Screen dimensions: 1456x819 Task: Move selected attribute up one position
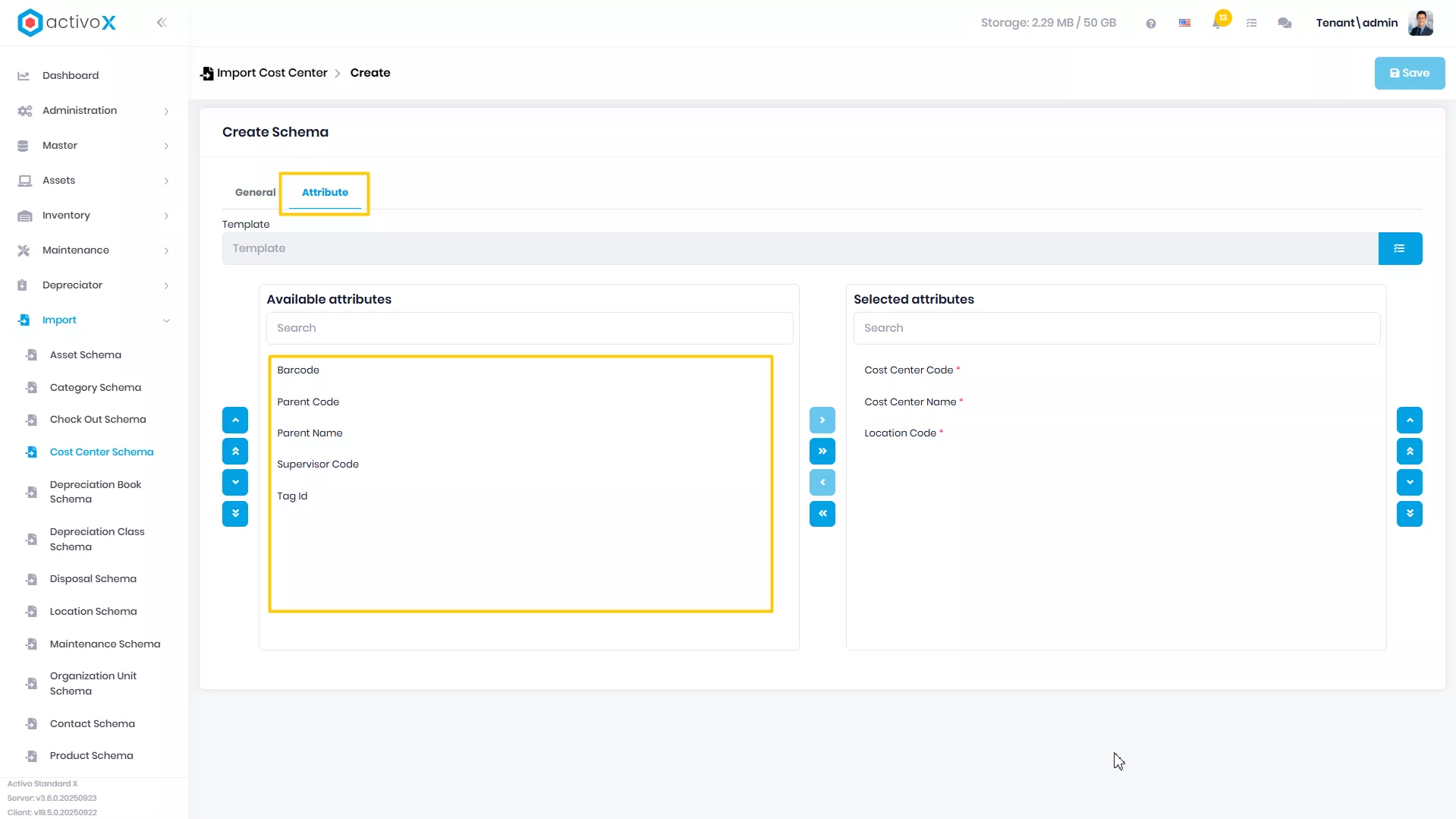pos(1410,420)
